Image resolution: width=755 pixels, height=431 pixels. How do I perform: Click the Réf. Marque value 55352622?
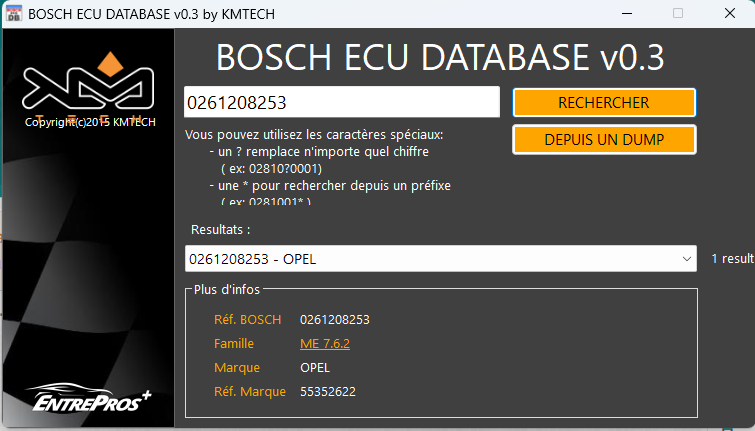pos(328,391)
